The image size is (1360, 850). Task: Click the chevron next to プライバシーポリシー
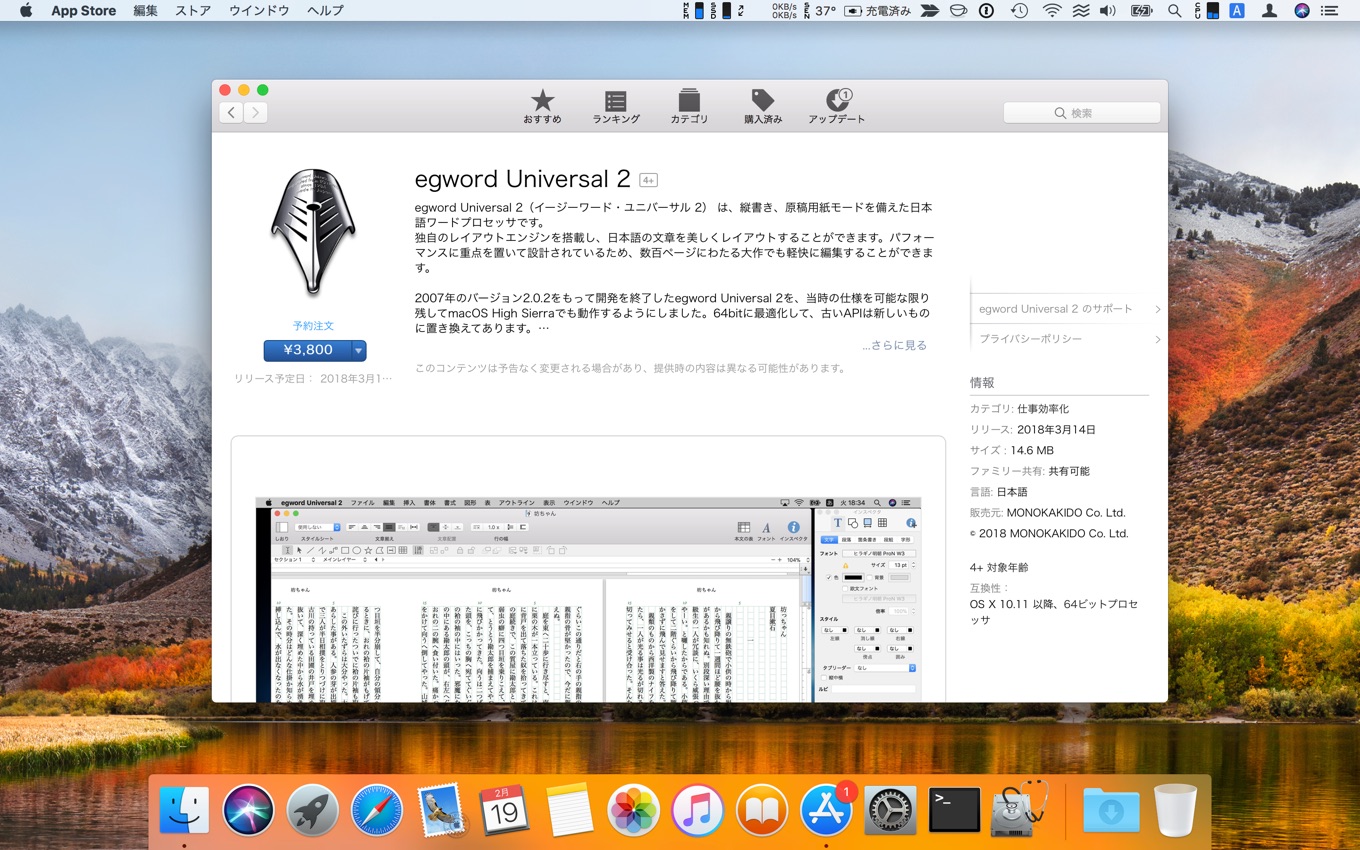tap(1157, 340)
